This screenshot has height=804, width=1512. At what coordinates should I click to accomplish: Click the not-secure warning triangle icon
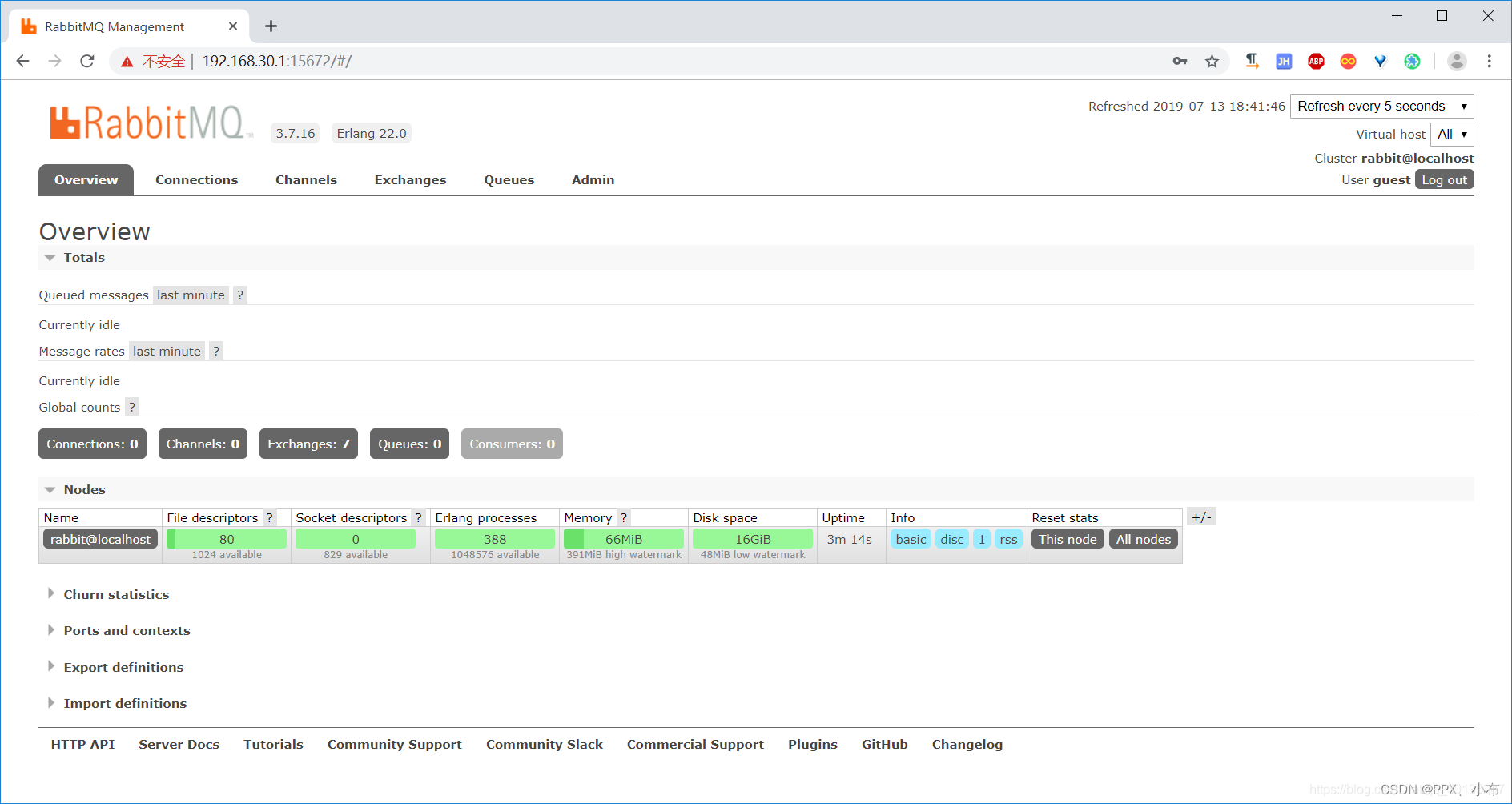tap(127, 62)
